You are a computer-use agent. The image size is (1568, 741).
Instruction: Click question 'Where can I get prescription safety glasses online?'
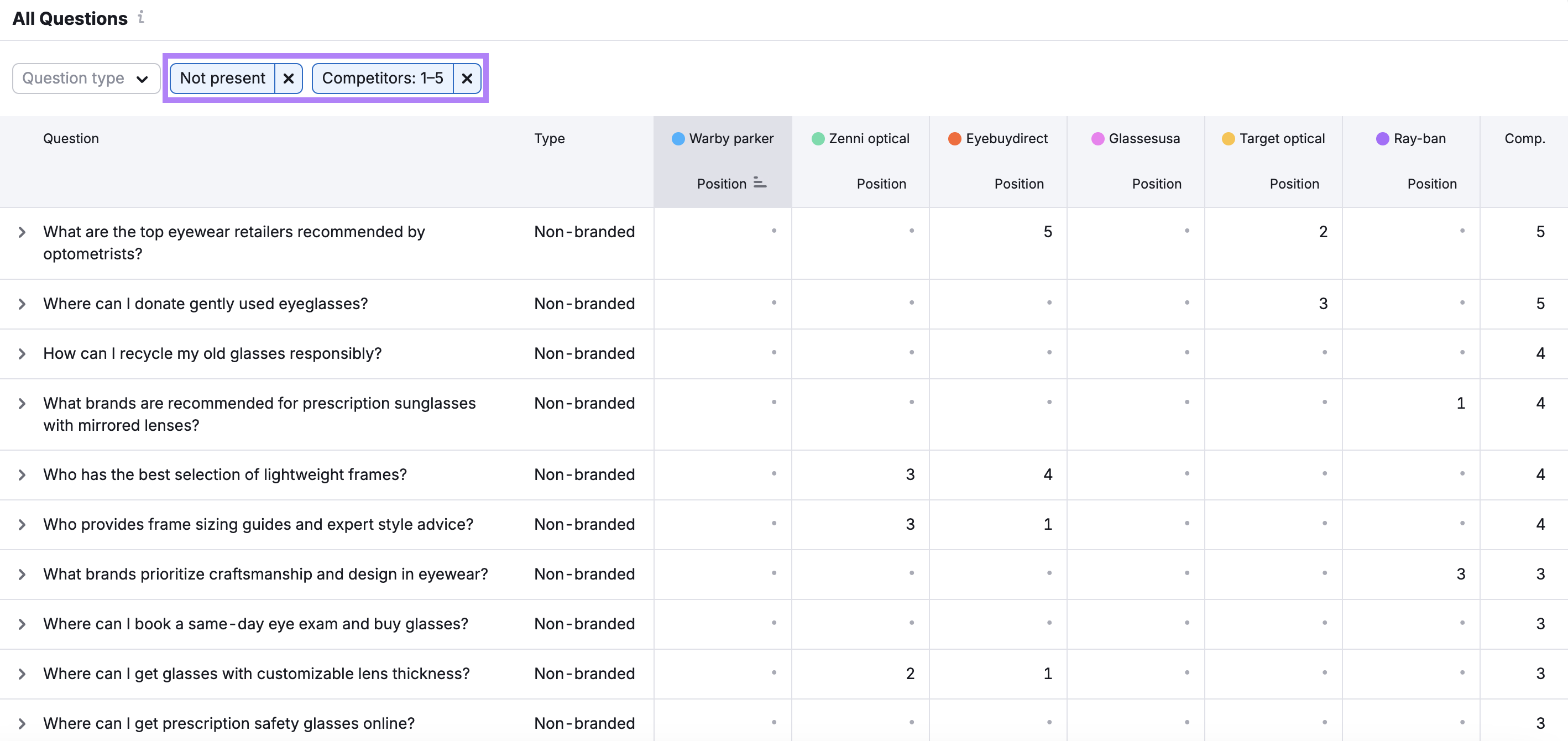point(229,724)
